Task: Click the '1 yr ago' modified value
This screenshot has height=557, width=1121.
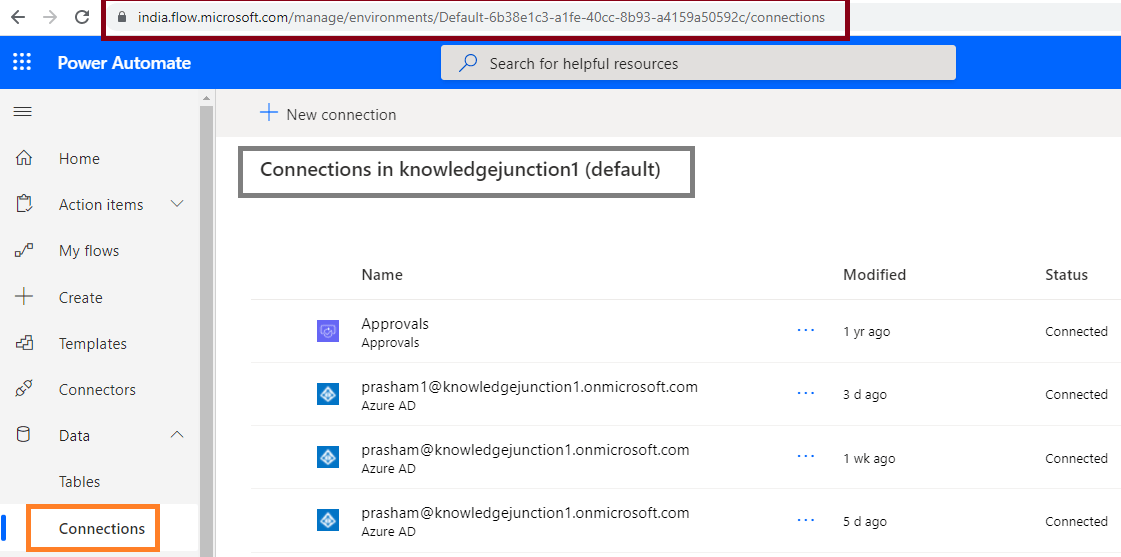Action: click(x=866, y=332)
